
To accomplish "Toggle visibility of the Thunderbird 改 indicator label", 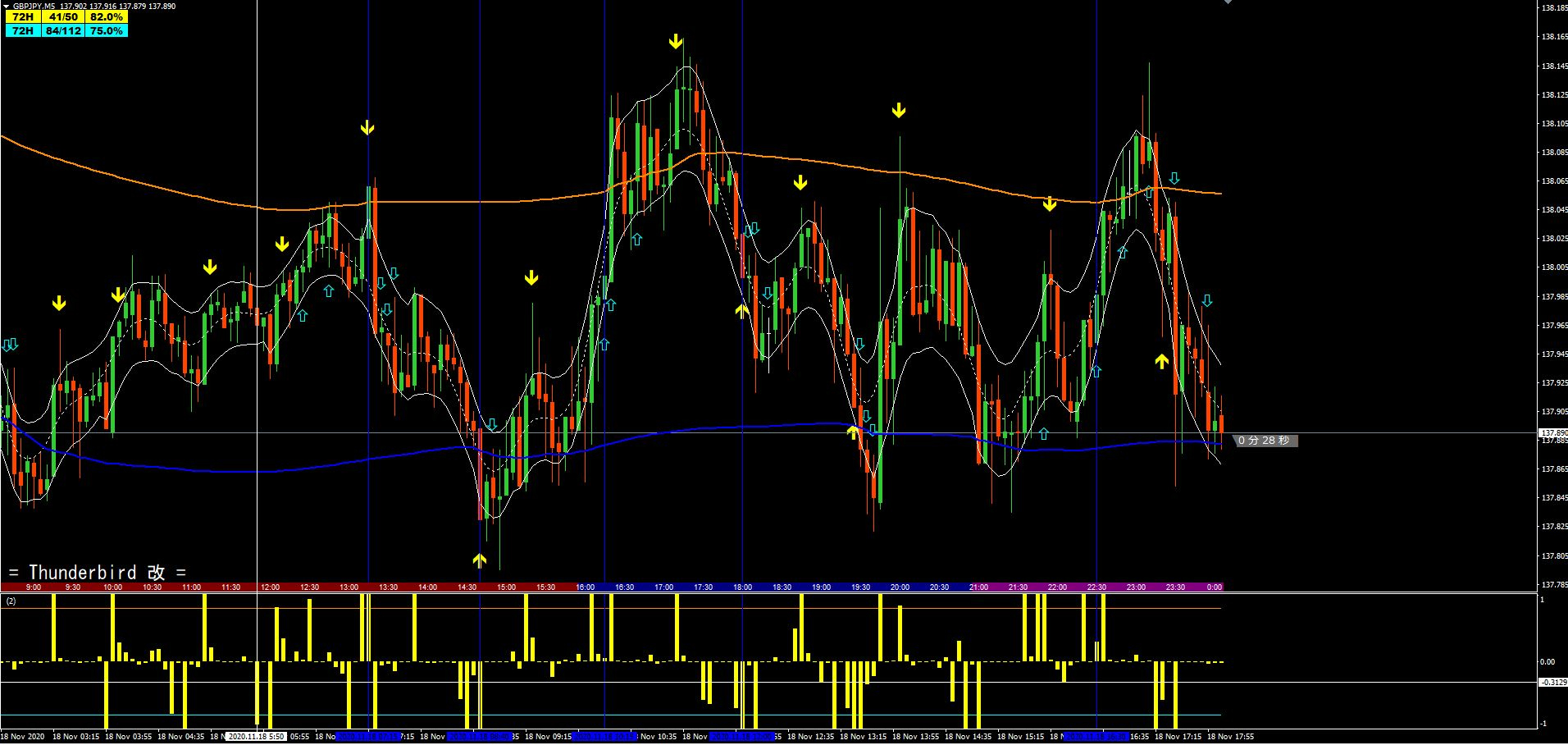I will (98, 572).
